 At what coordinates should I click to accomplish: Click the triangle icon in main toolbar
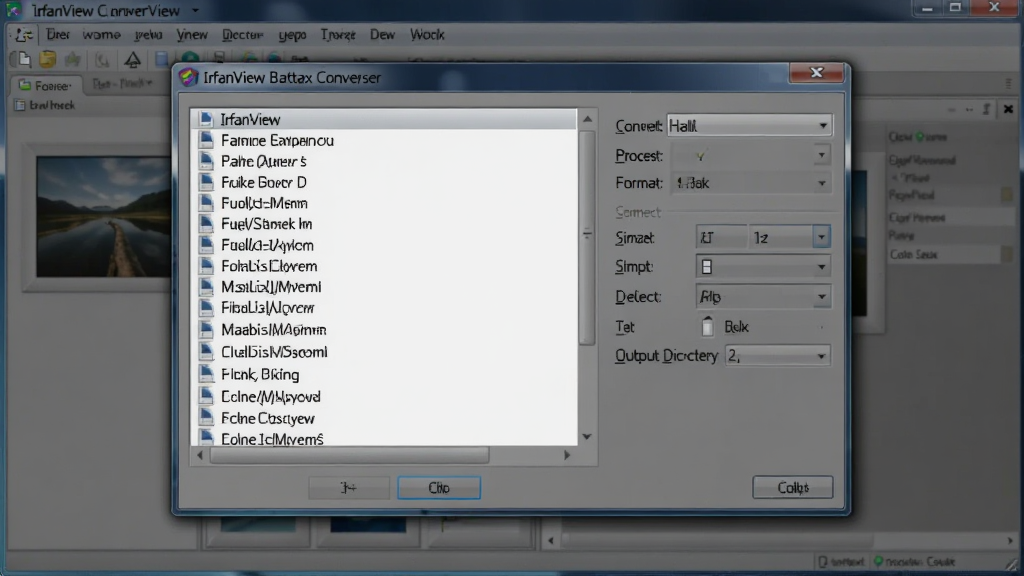(133, 60)
